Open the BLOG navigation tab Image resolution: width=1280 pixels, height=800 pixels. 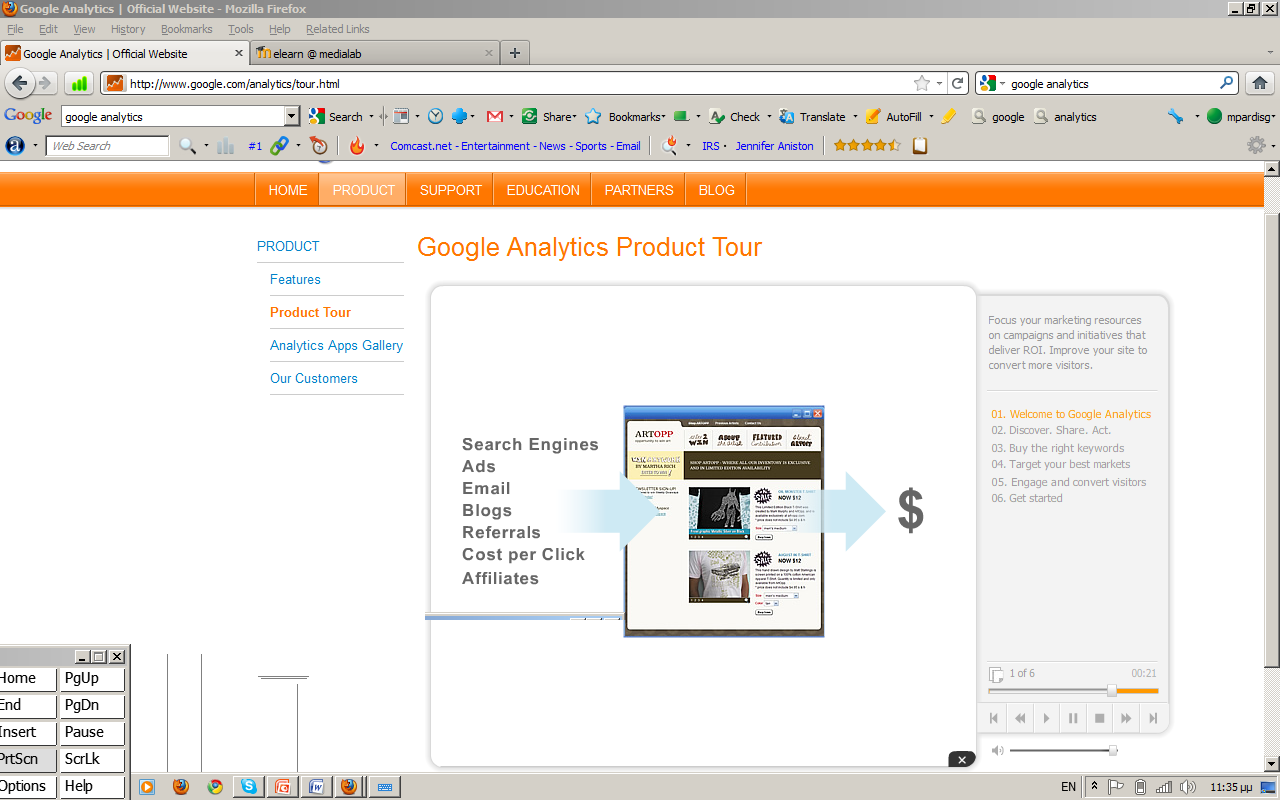click(716, 190)
